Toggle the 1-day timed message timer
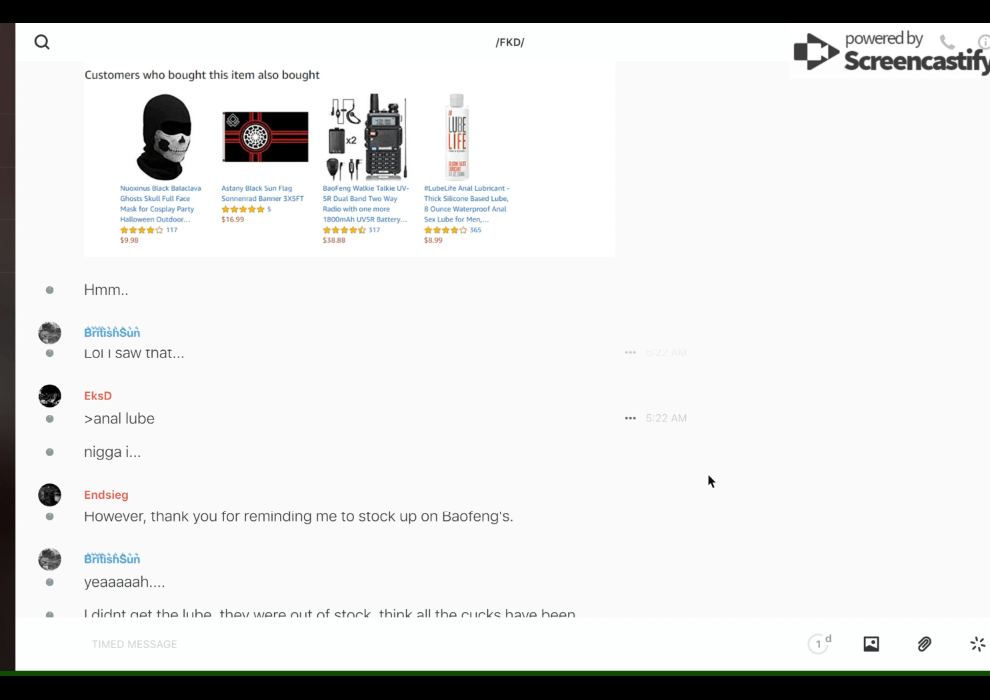The image size is (990, 700). coord(819,644)
